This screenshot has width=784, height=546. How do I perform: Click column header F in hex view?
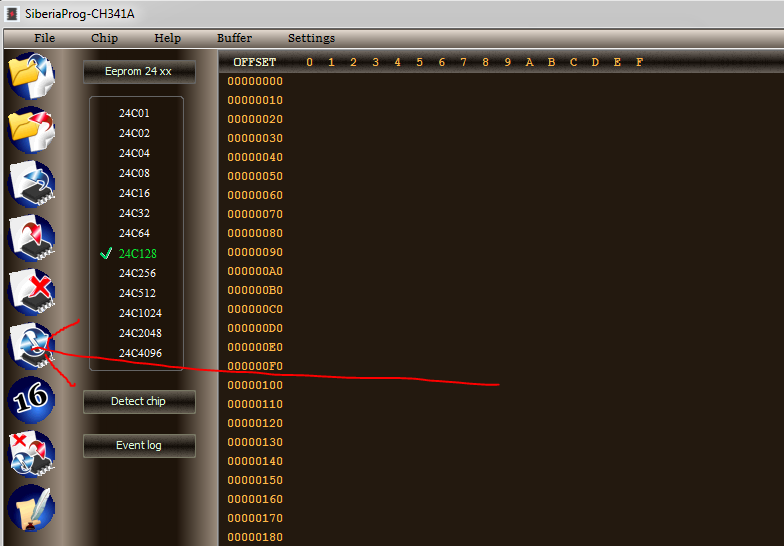[640, 62]
